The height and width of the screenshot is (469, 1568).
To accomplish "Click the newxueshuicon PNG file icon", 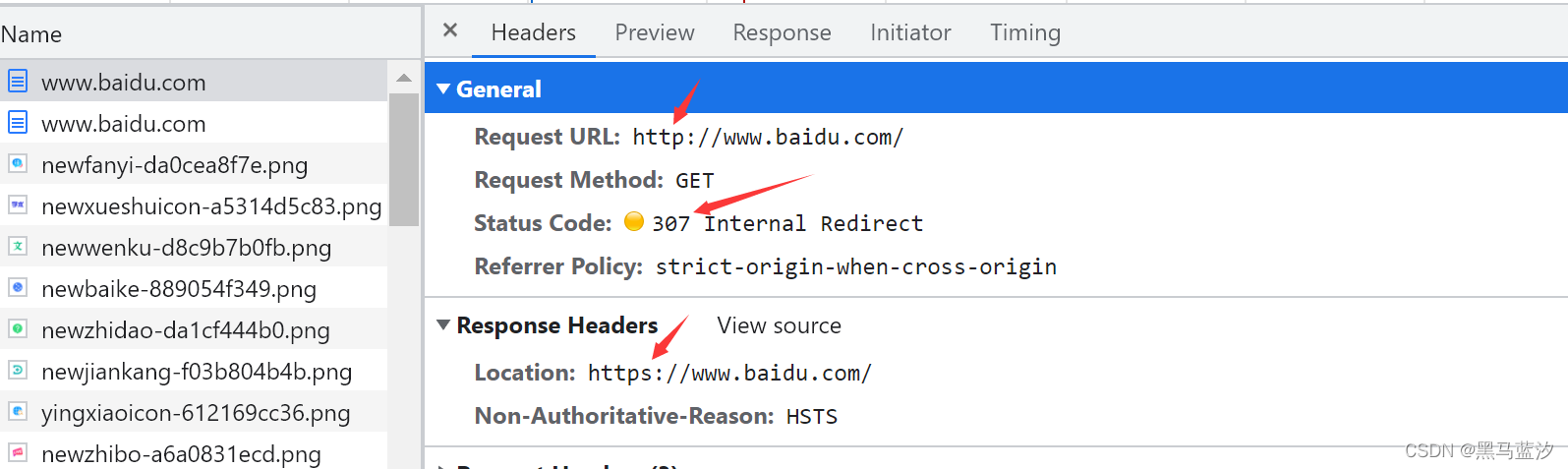I will [x=18, y=205].
